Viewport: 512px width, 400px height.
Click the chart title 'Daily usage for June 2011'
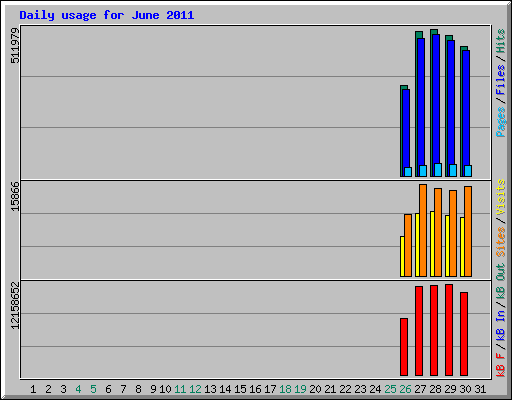click(106, 15)
